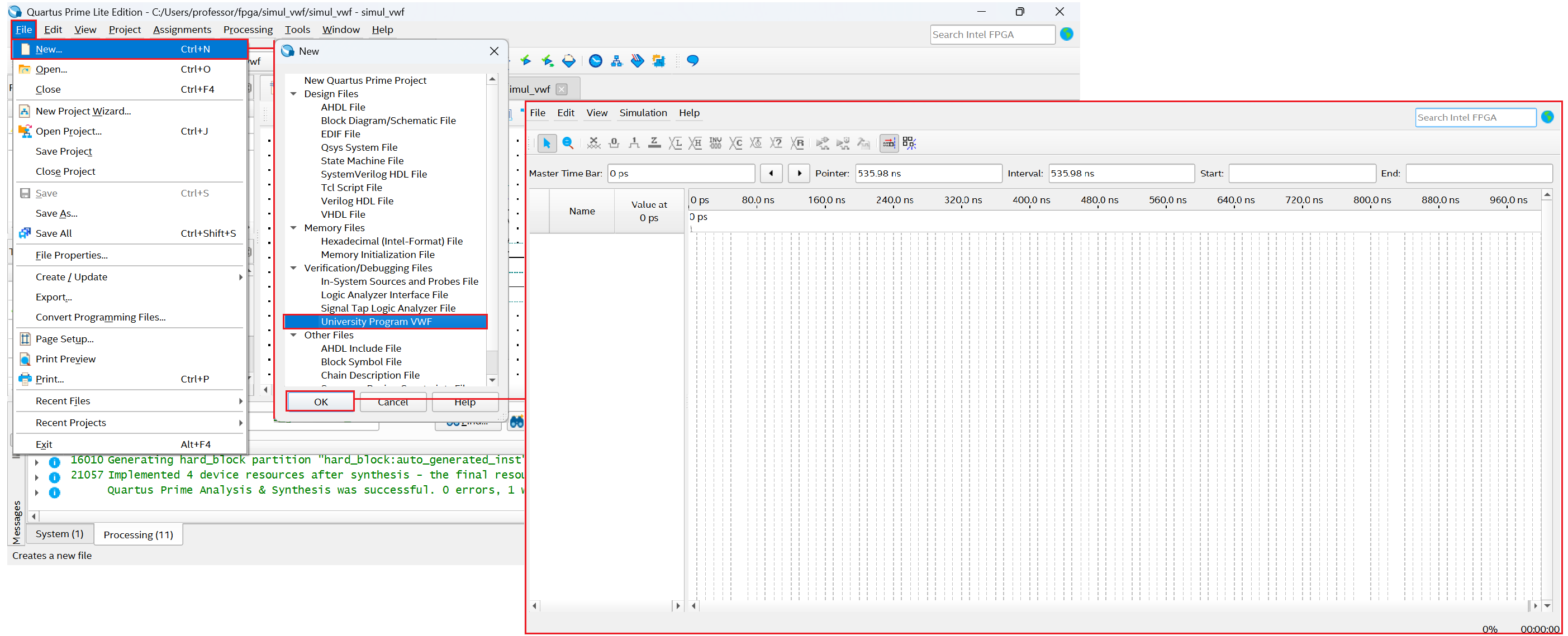
Task: Move master time bar to next transition
Action: [799, 173]
